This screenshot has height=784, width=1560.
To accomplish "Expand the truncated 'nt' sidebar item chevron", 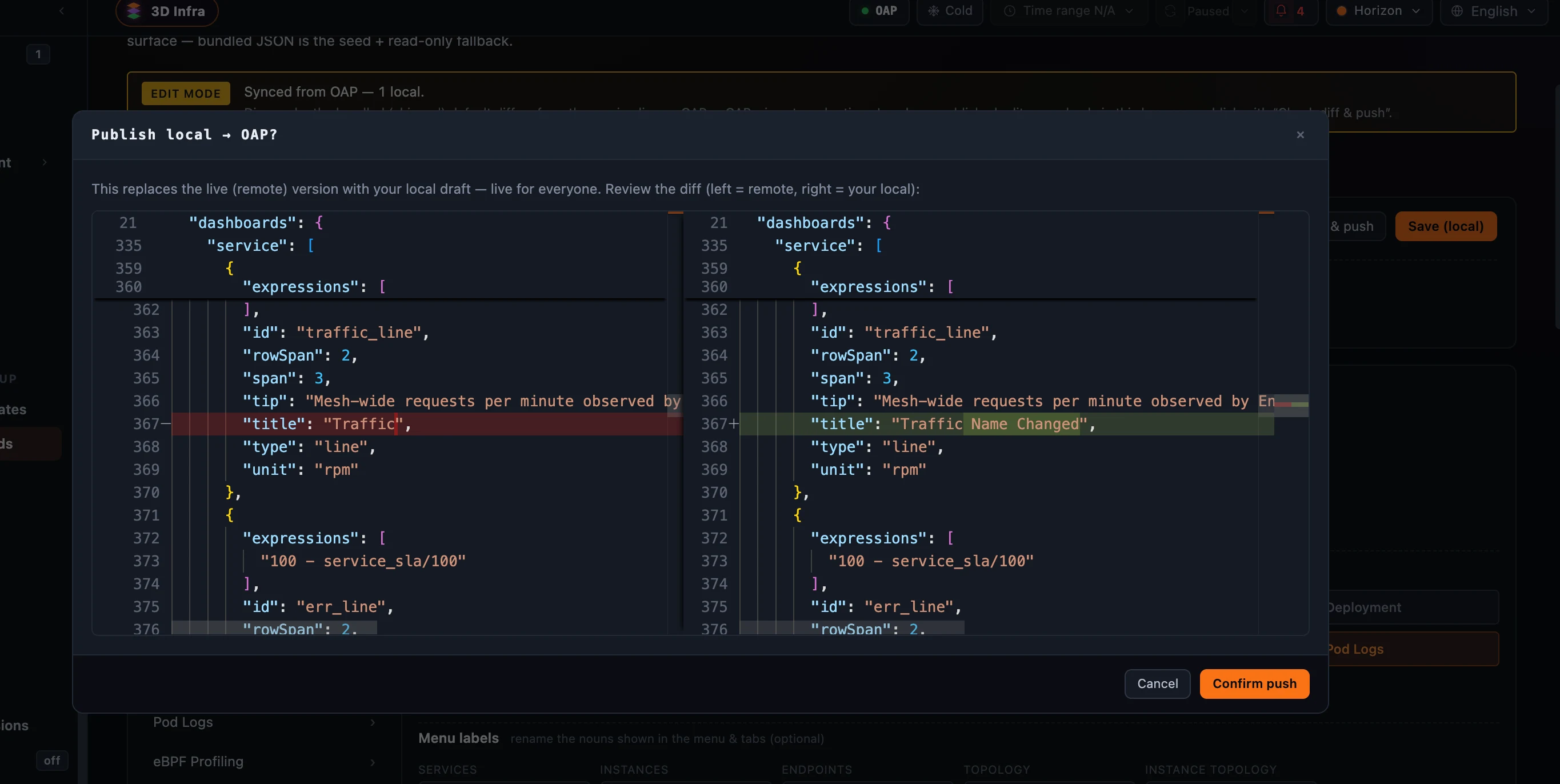I will pyautogui.click(x=44, y=162).
